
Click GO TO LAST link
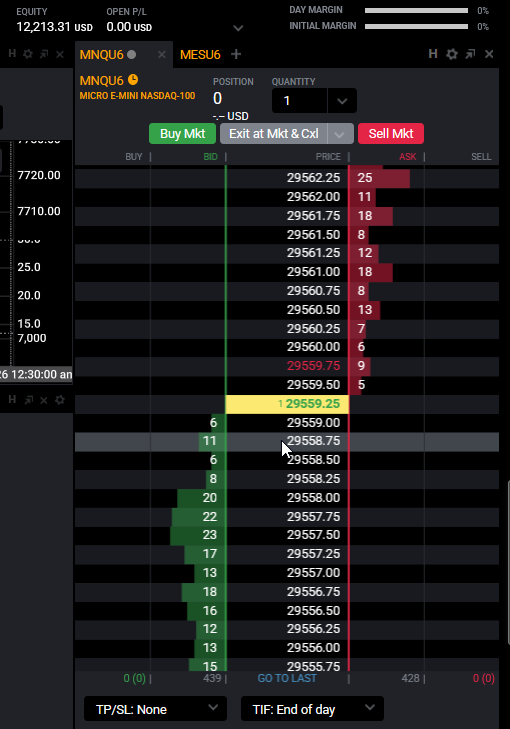(x=287, y=678)
